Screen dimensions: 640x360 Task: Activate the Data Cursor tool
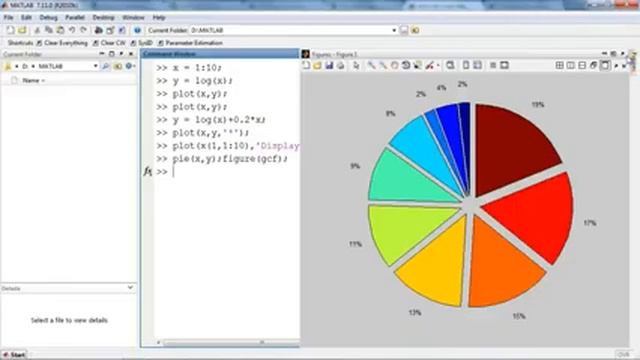point(417,65)
